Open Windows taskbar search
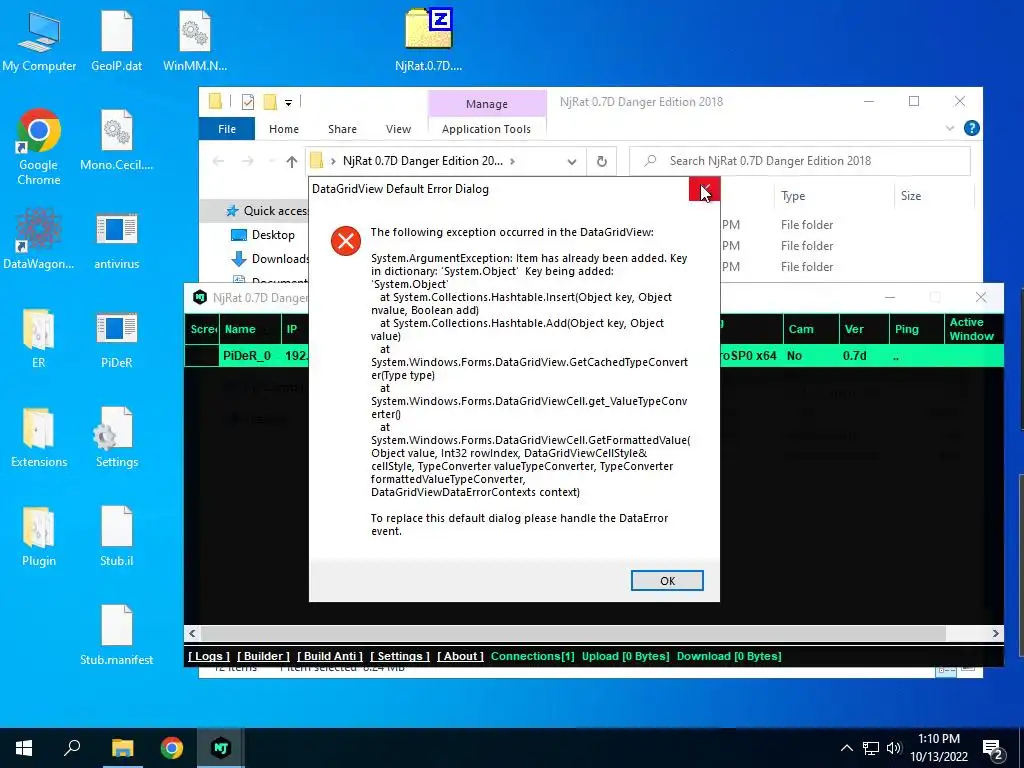 click(72, 748)
